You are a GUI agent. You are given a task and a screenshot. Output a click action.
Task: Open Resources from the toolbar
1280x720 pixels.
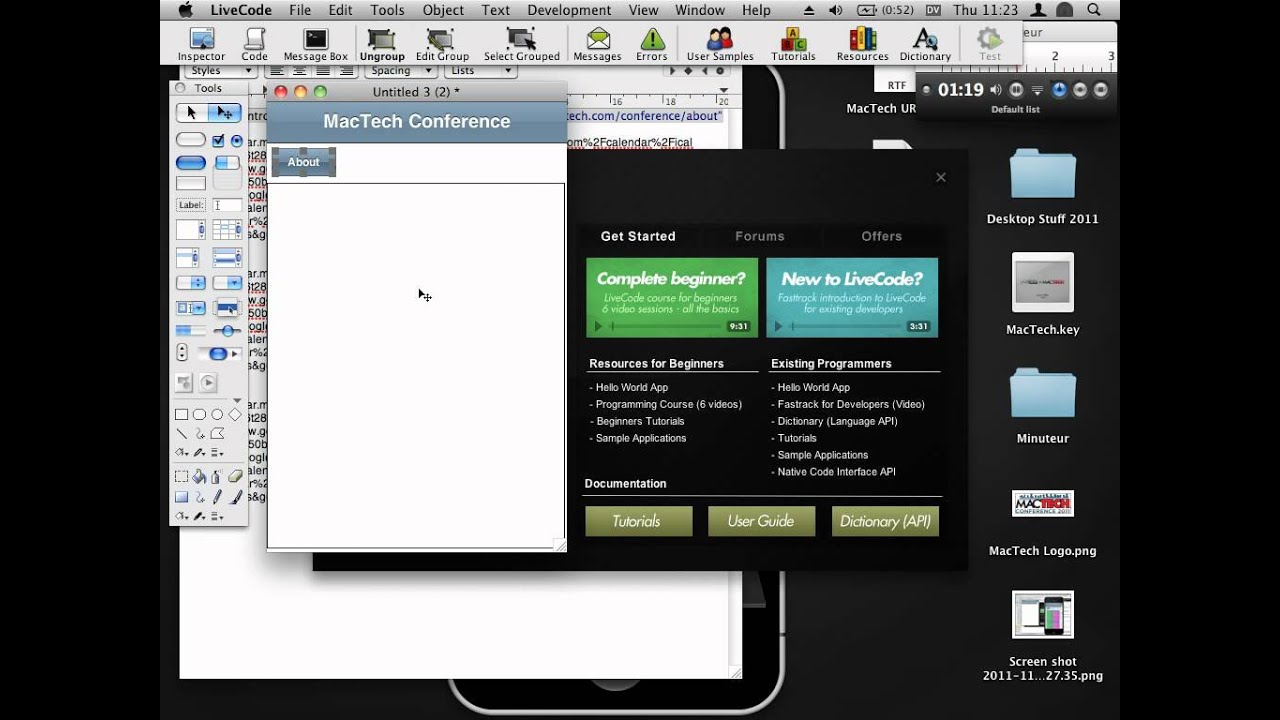862,45
